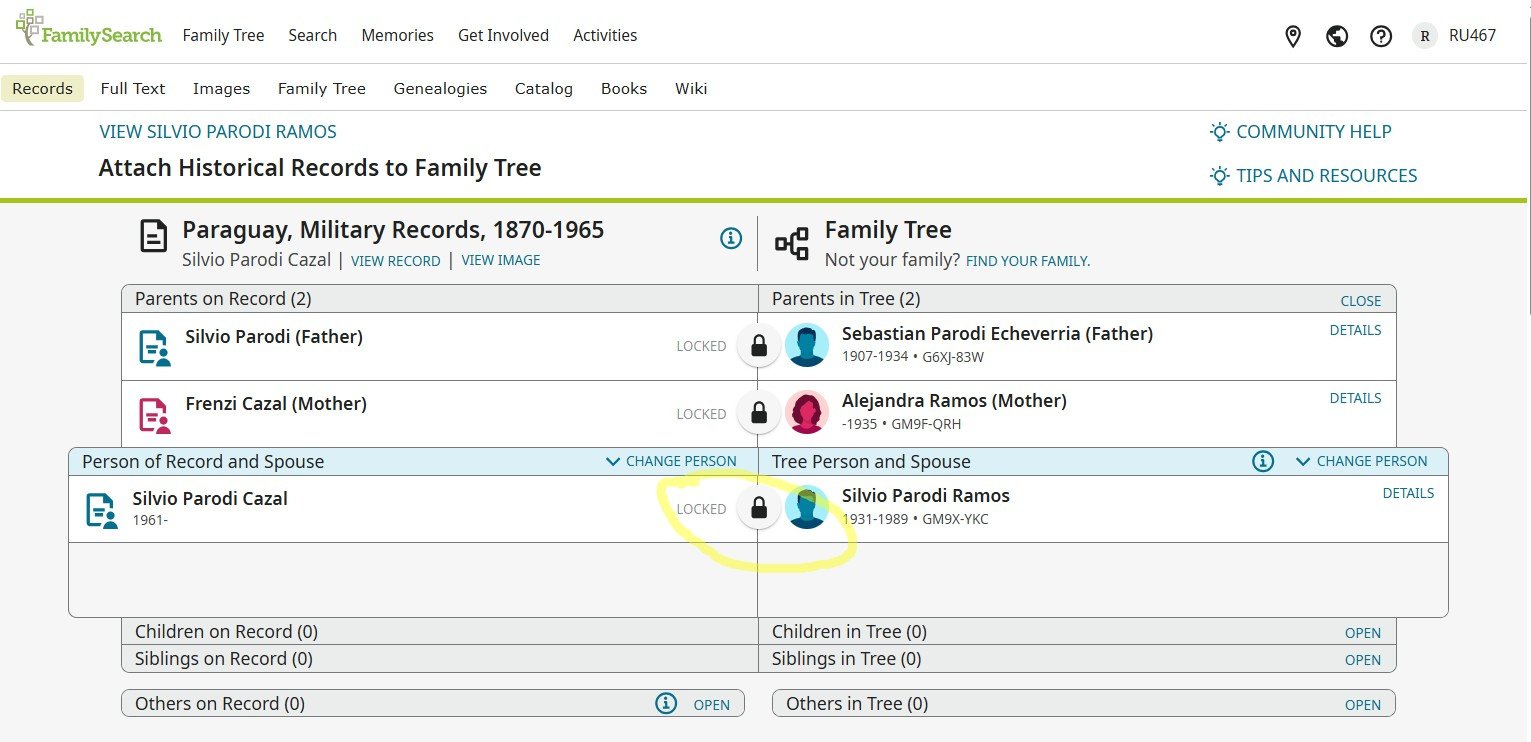Open the Memories menu
This screenshot has width=1531, height=742.
[397, 35]
